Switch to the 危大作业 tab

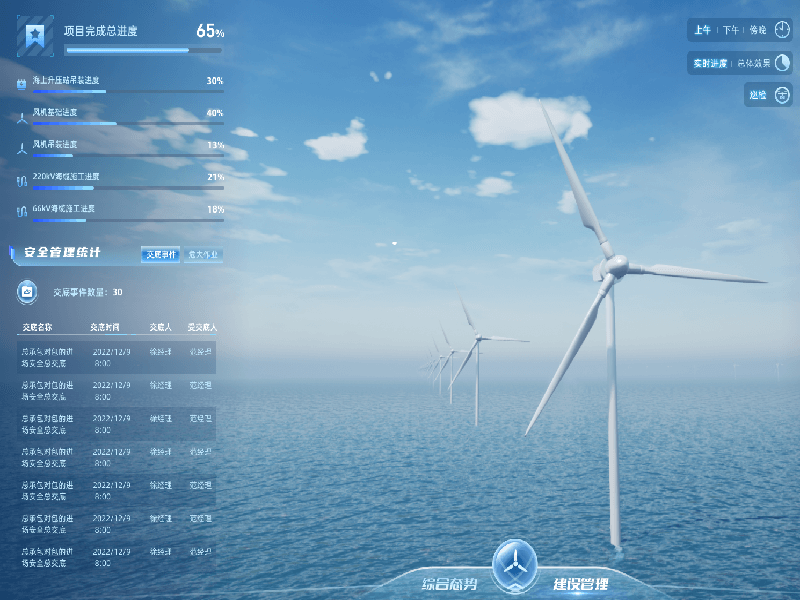(204, 255)
